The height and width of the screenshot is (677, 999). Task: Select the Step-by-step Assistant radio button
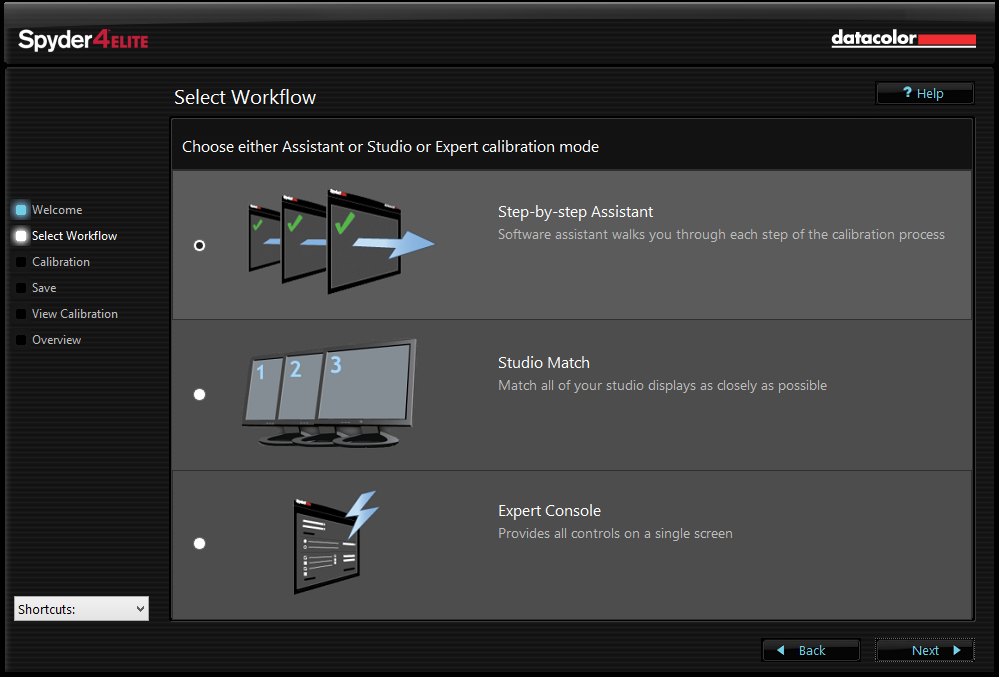coord(199,244)
